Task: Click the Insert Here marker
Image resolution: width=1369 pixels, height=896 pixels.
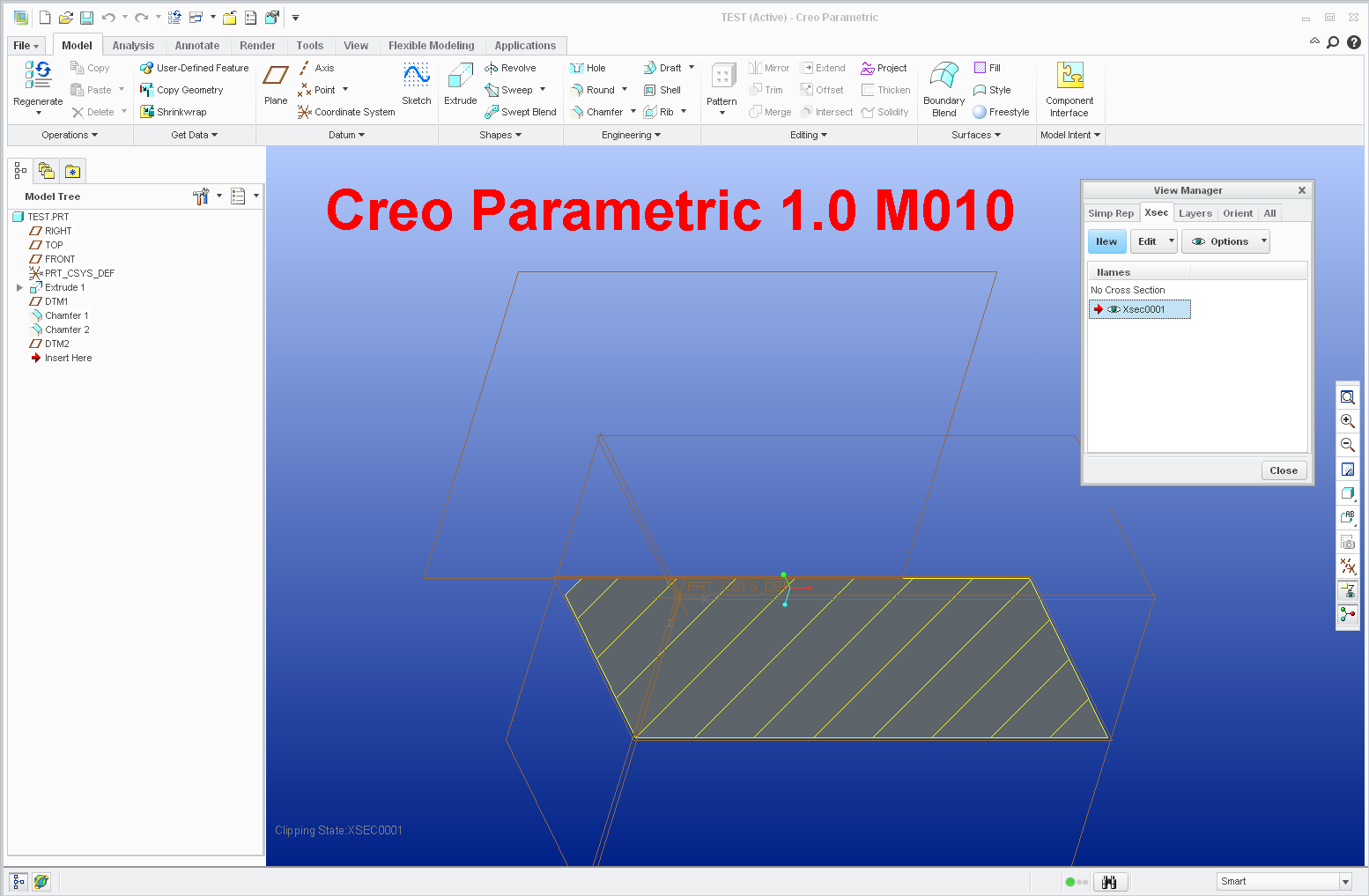Action: tap(69, 358)
